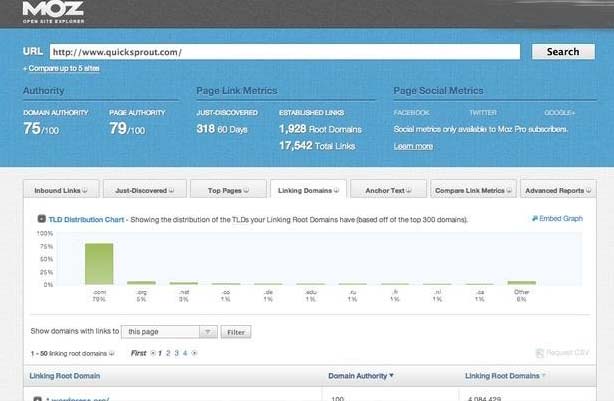Click the .com bar in TLD chart
The height and width of the screenshot is (401, 614).
coord(98,264)
